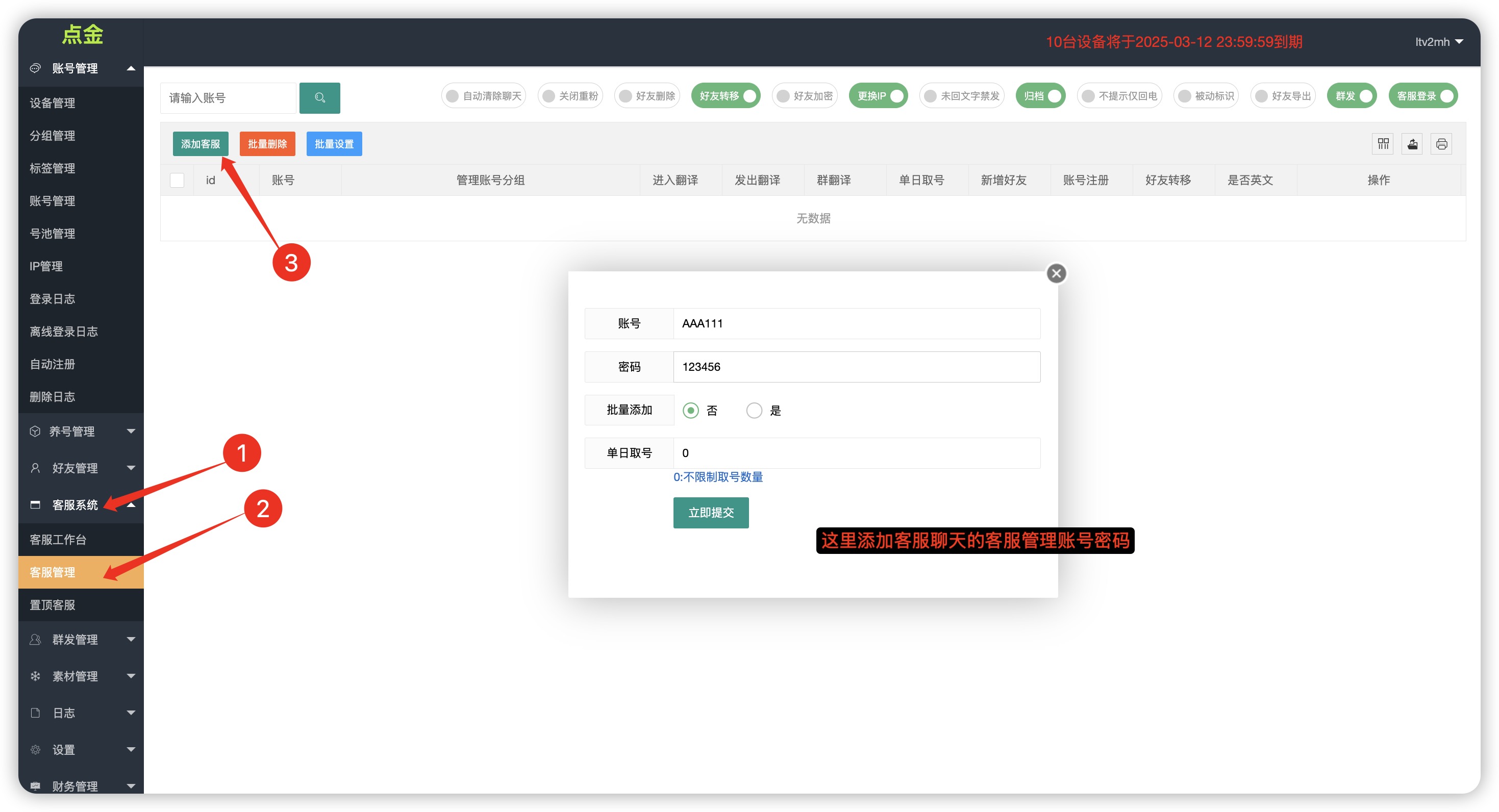Image resolution: width=1499 pixels, height=812 pixels.
Task: Click the 素材管理 snowflake icon
Action: tap(36, 676)
